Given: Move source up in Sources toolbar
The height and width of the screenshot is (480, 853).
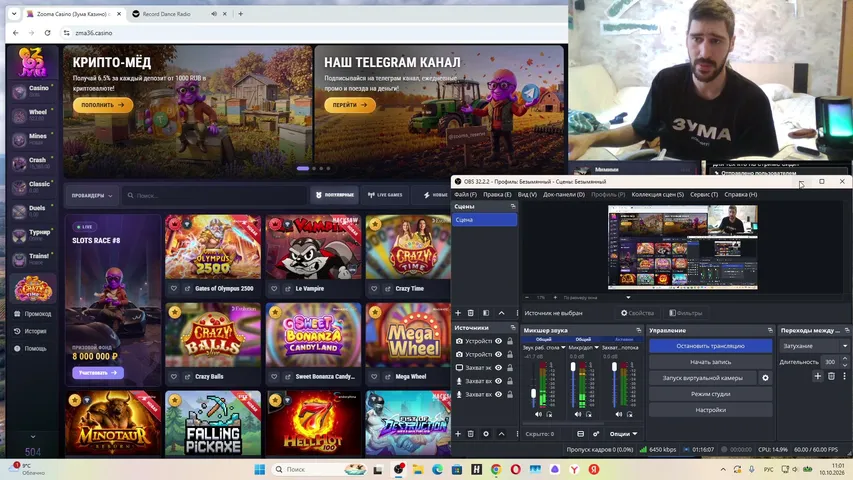Looking at the screenshot, I should [501, 434].
